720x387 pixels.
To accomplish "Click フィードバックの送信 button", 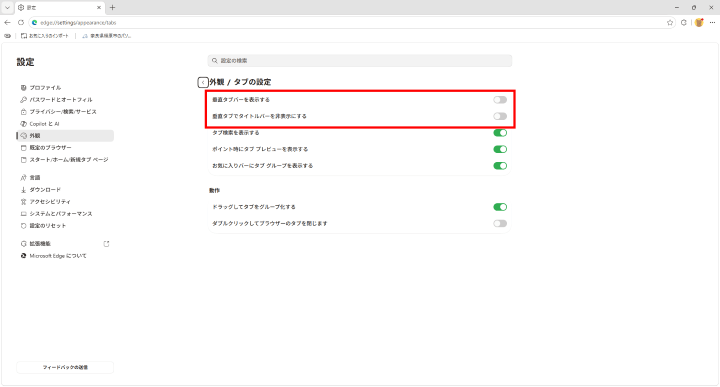I will [x=65, y=367].
